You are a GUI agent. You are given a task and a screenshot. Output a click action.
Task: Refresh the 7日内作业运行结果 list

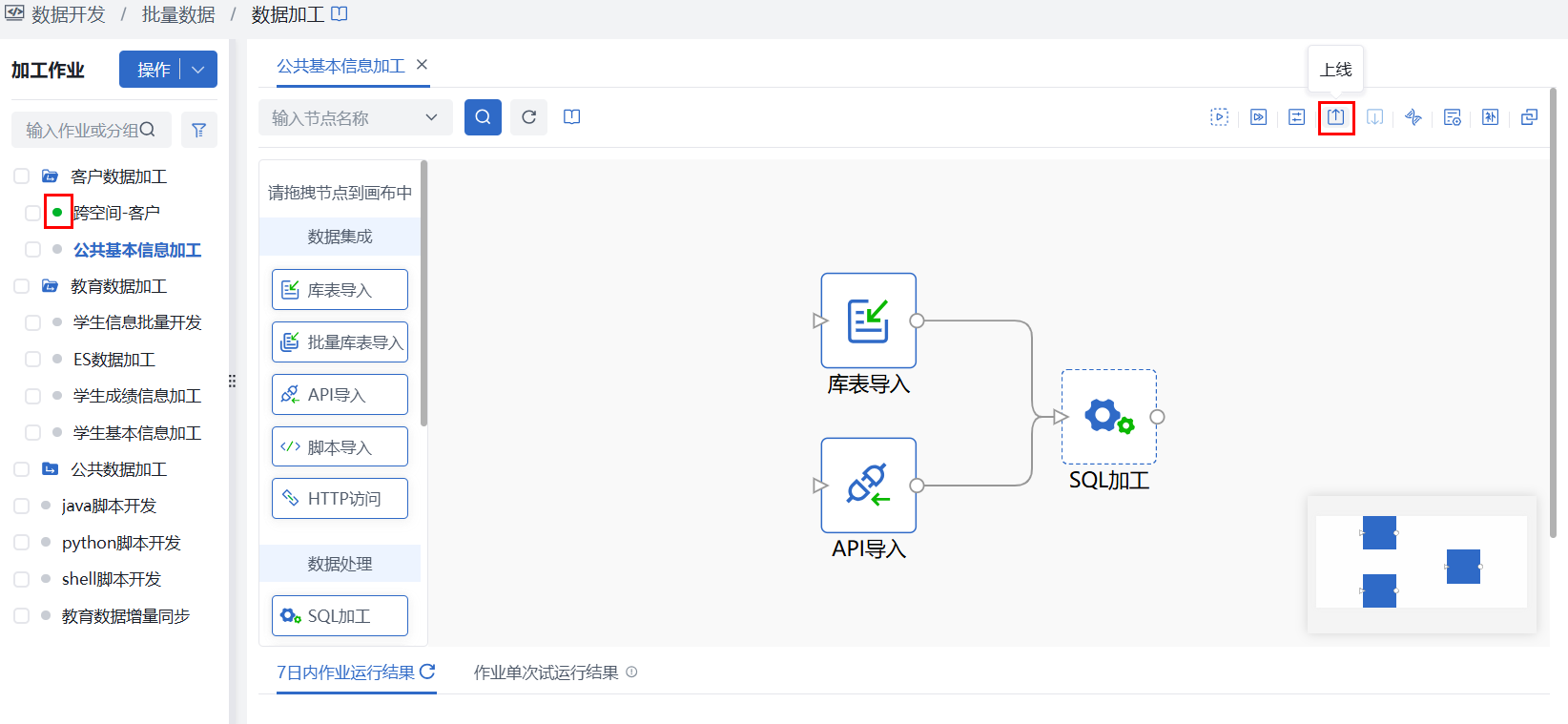pos(427,672)
